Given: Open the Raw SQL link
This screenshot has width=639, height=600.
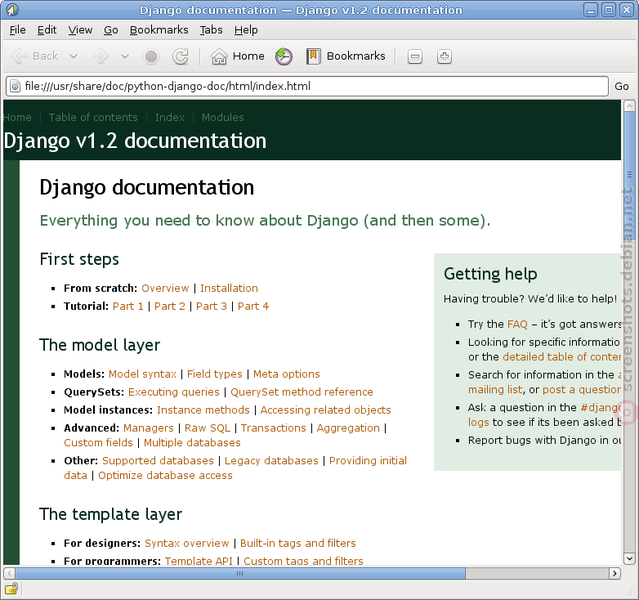Looking at the screenshot, I should [x=207, y=428].
